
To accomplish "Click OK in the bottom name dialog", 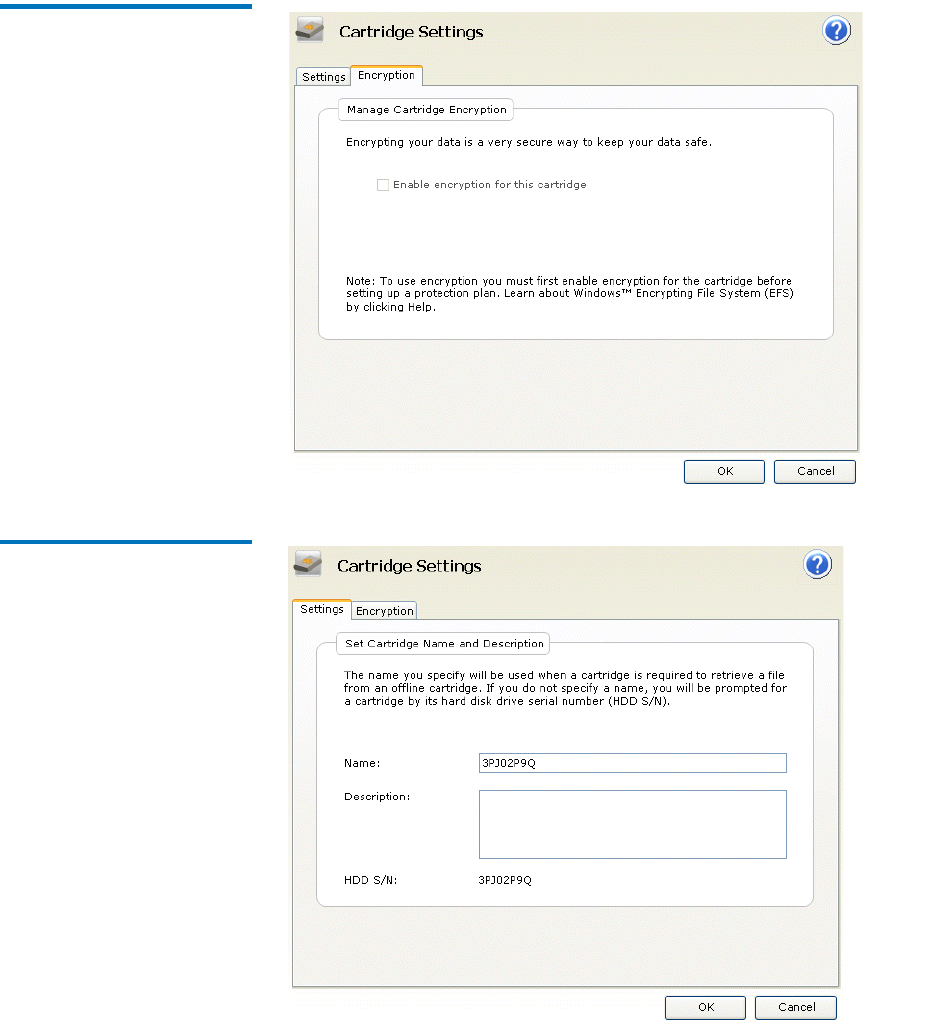I will (x=705, y=1007).
